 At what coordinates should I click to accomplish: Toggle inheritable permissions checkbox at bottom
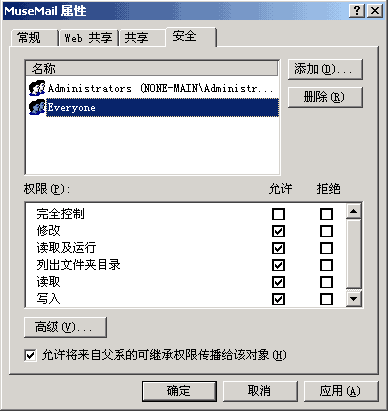30,355
